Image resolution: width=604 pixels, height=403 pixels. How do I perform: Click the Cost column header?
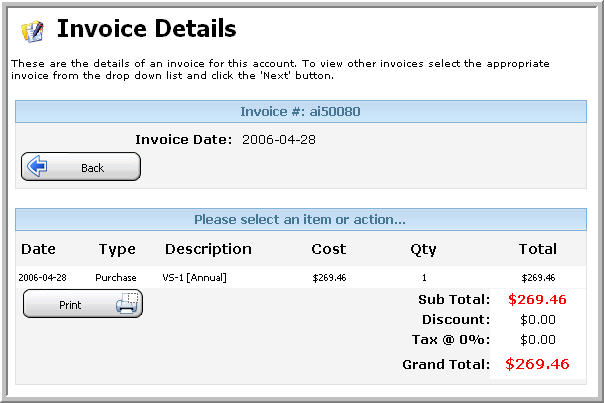[x=329, y=249]
